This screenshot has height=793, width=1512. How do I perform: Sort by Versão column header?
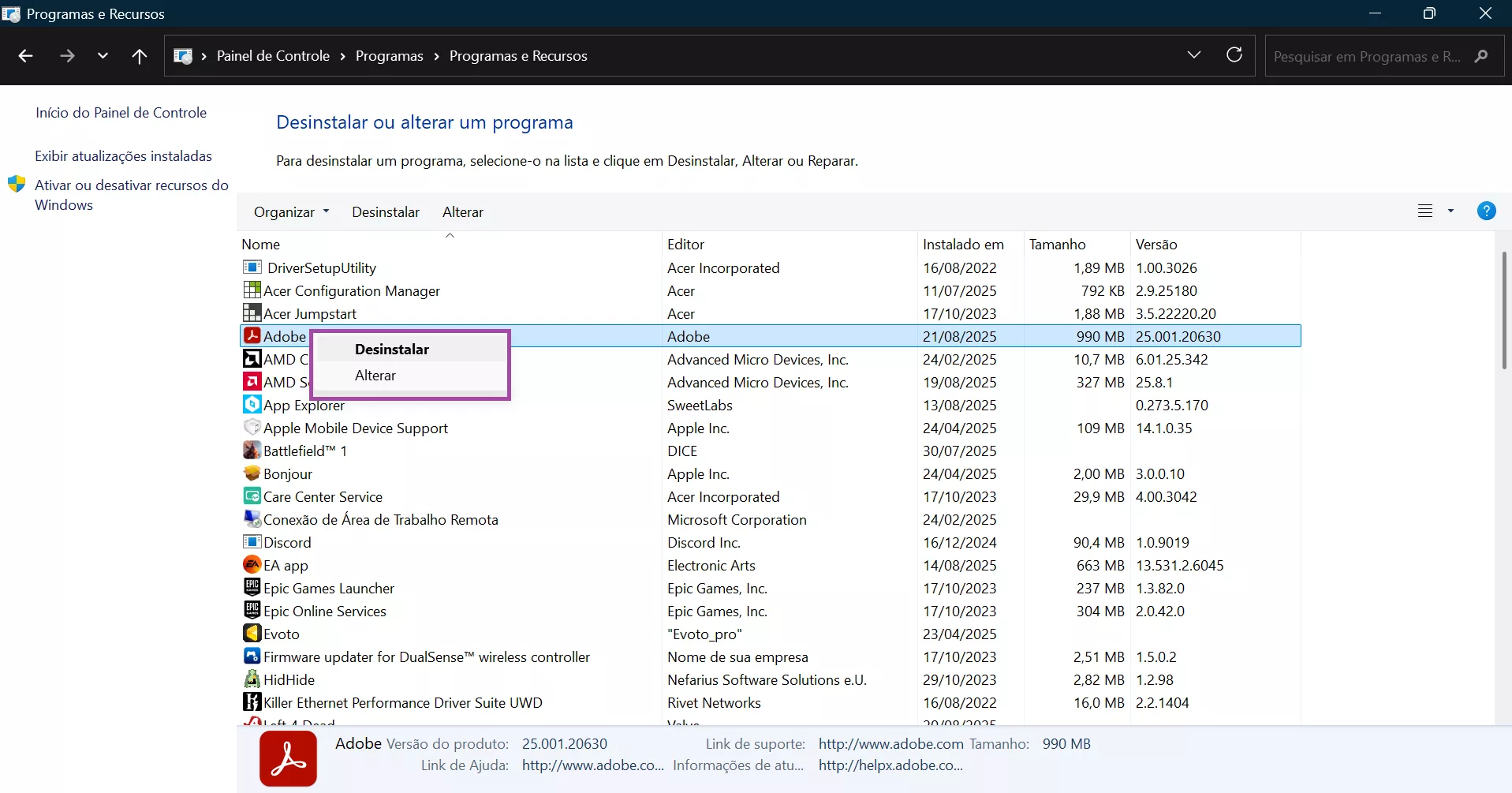click(1215, 244)
